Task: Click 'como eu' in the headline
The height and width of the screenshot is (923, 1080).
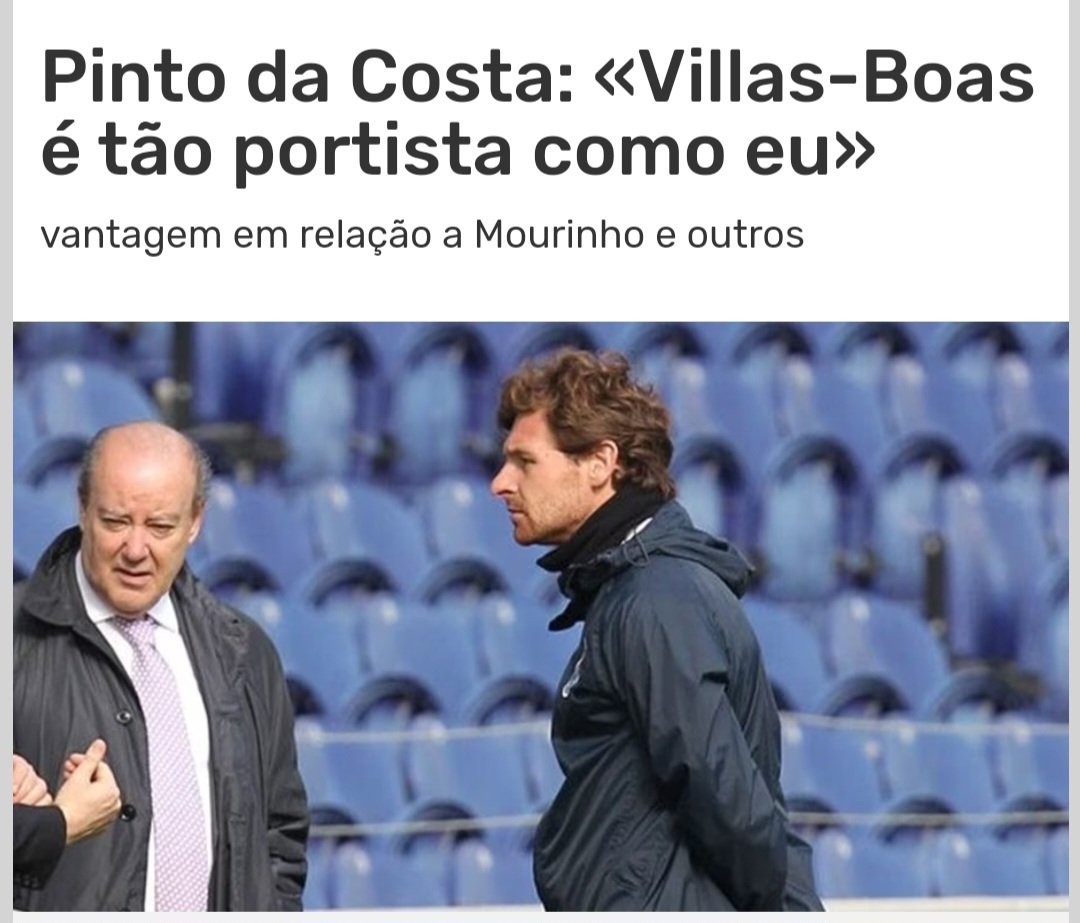Action: click(x=683, y=153)
